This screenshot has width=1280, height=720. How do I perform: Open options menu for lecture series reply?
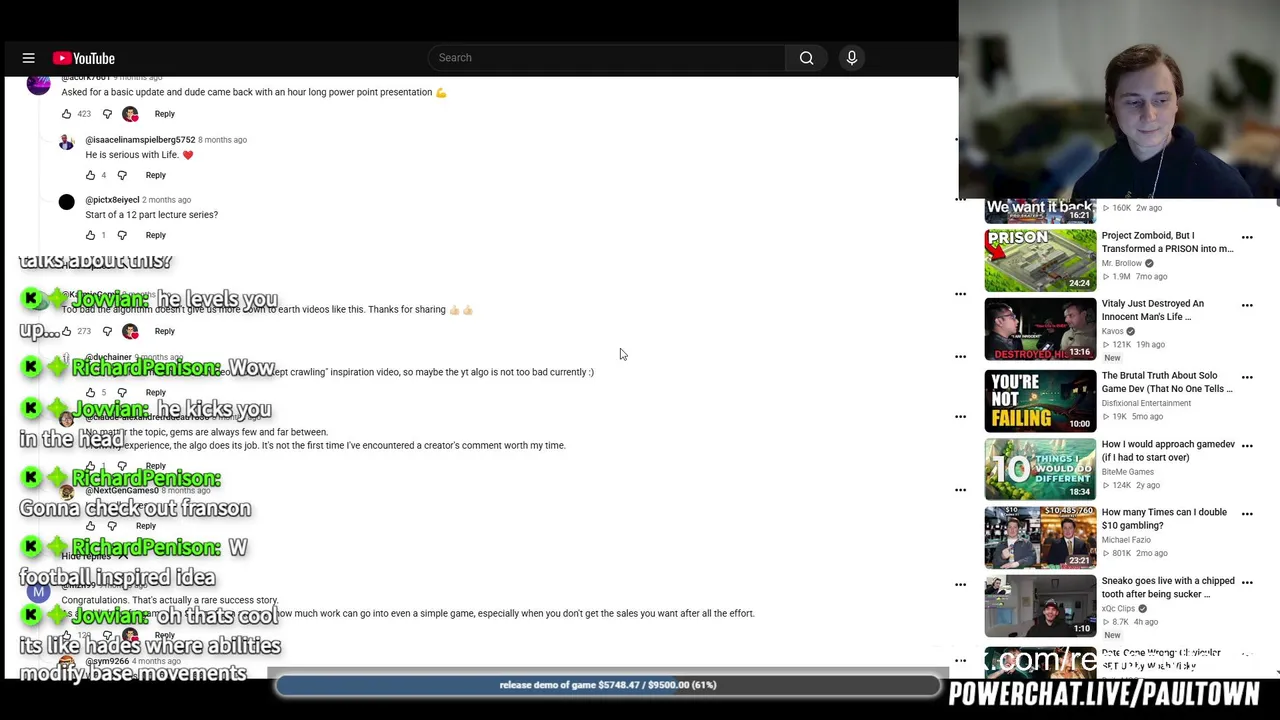tap(960, 200)
